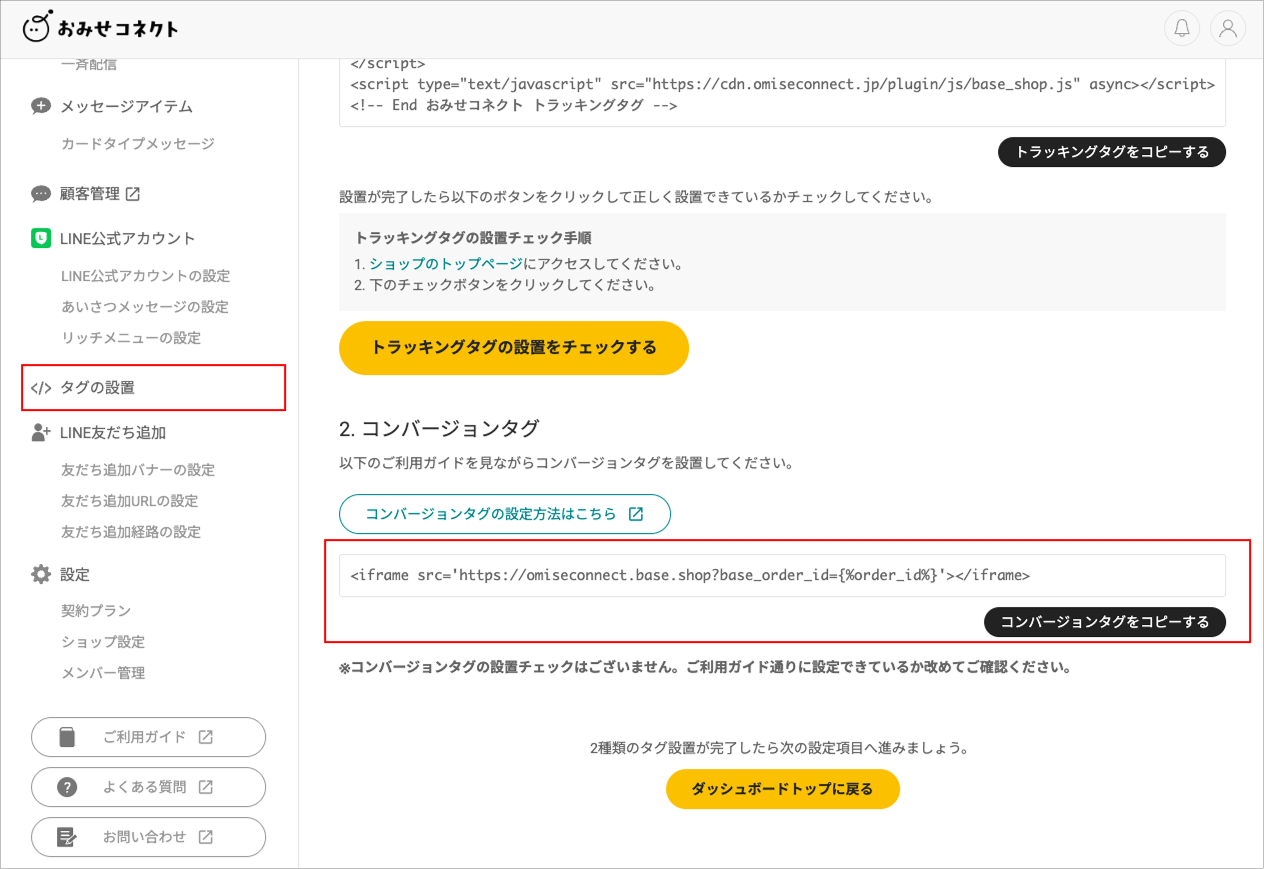Click the 設定 gear icon
Viewport: 1264px width, 869px height.
pos(41,574)
